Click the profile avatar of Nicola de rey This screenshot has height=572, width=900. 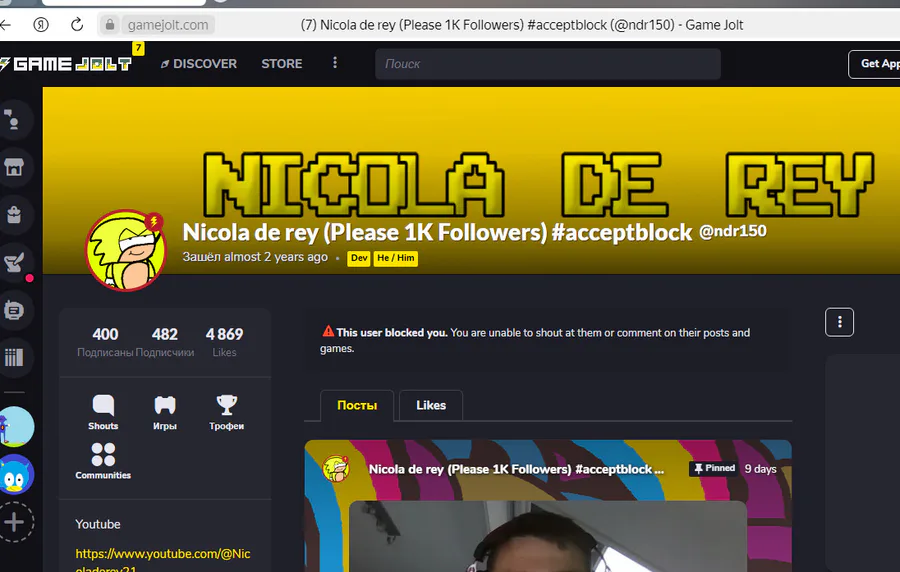(126, 250)
